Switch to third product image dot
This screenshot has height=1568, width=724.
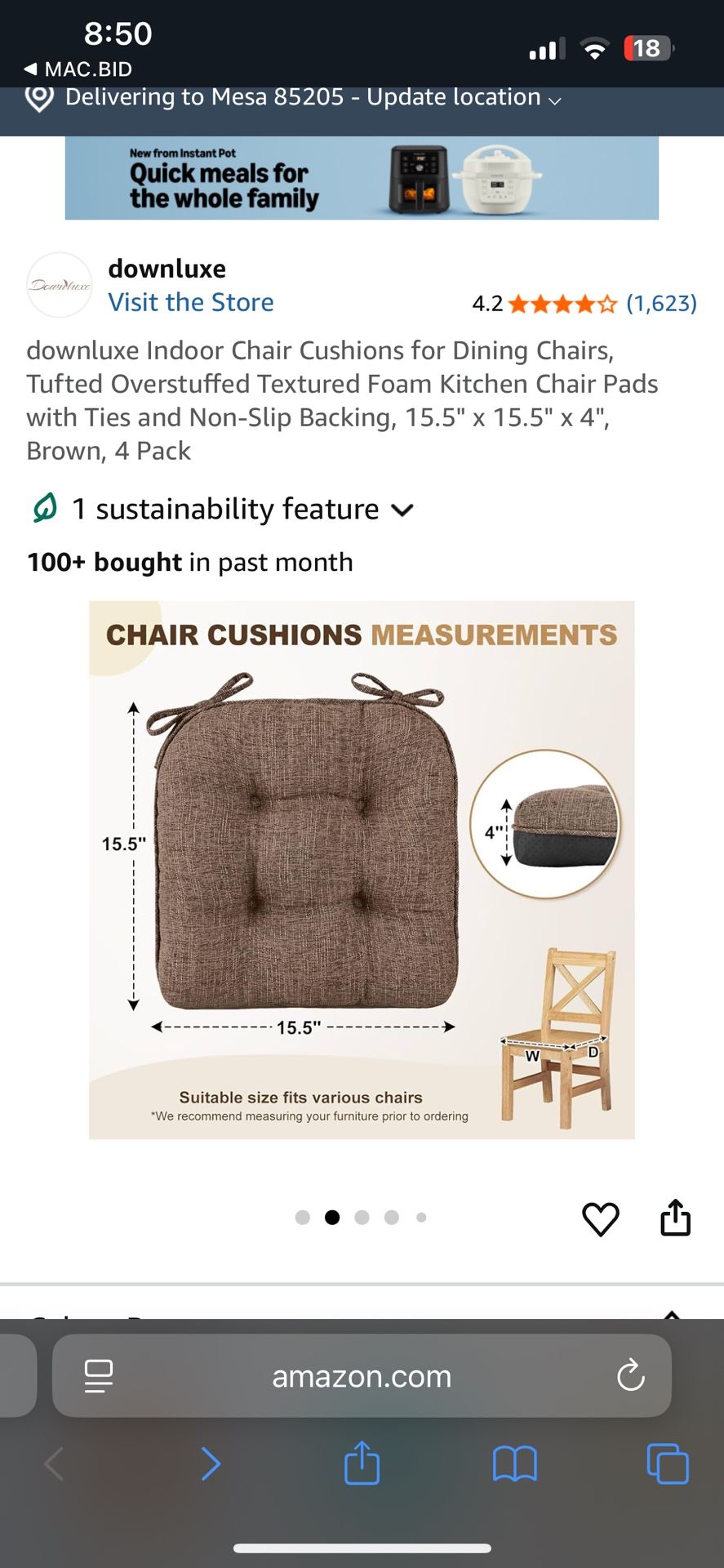coord(362,1218)
